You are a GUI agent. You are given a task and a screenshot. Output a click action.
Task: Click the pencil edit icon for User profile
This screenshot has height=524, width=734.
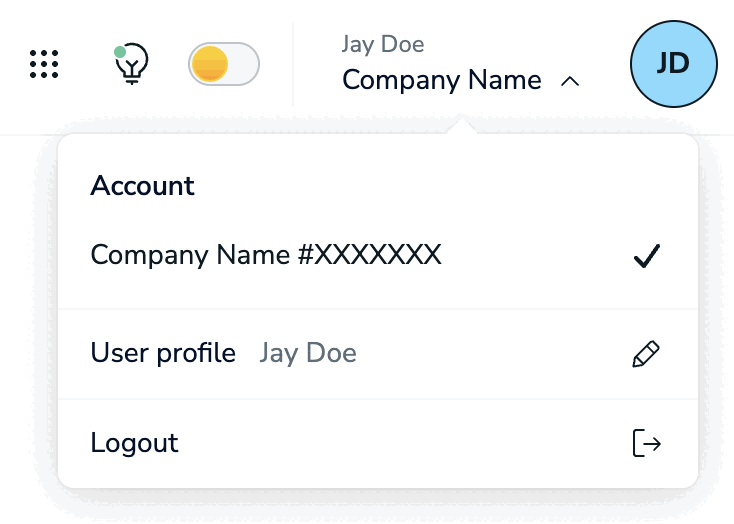[x=646, y=354]
